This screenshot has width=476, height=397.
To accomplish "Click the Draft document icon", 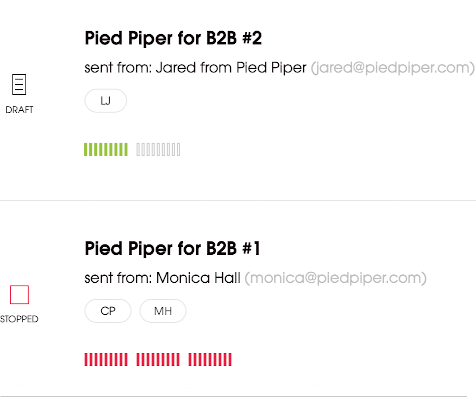I will point(19,84).
